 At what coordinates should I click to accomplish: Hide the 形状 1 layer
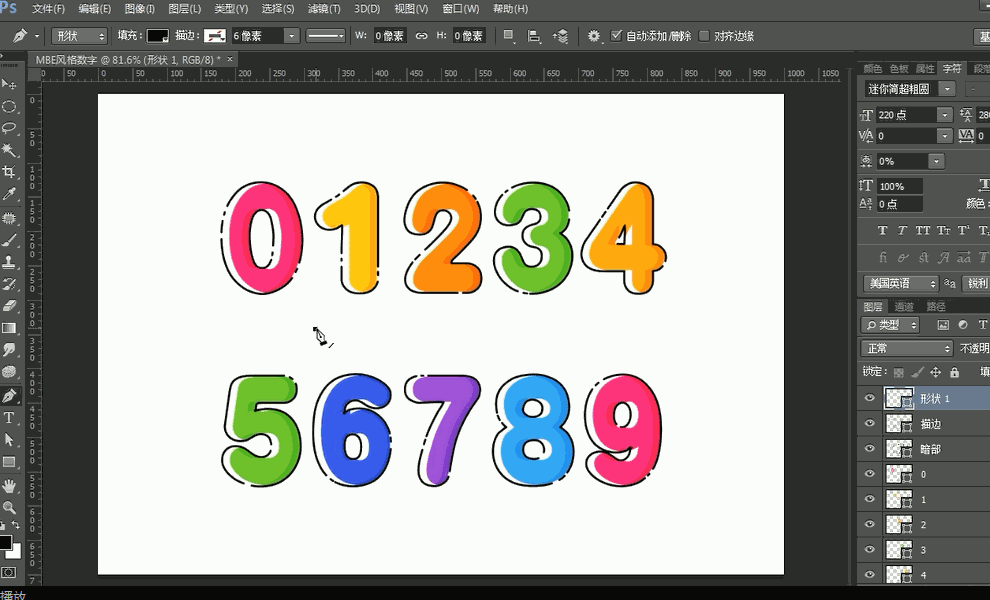point(869,399)
